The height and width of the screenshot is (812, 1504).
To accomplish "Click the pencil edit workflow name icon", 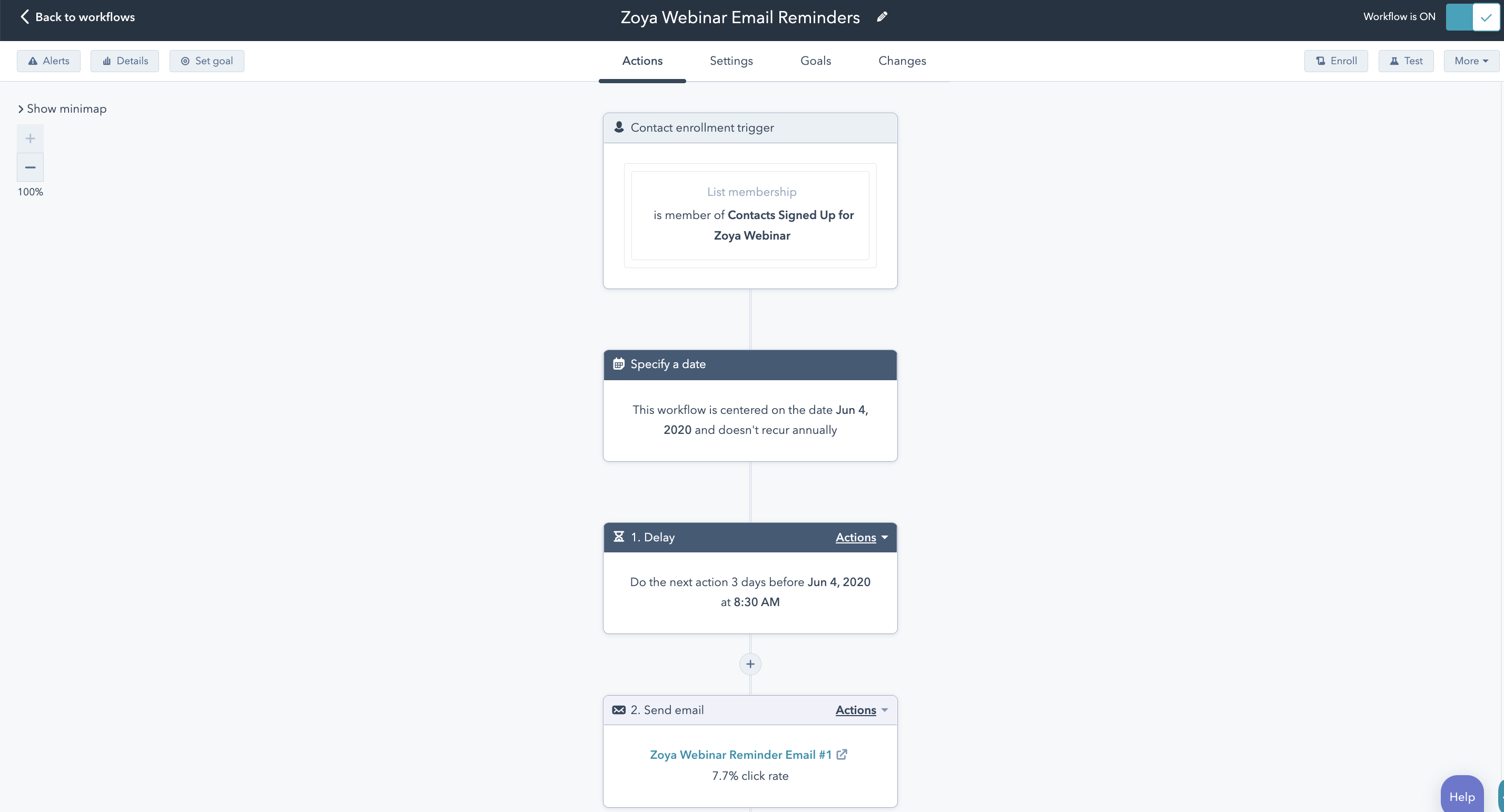I will tap(879, 17).
